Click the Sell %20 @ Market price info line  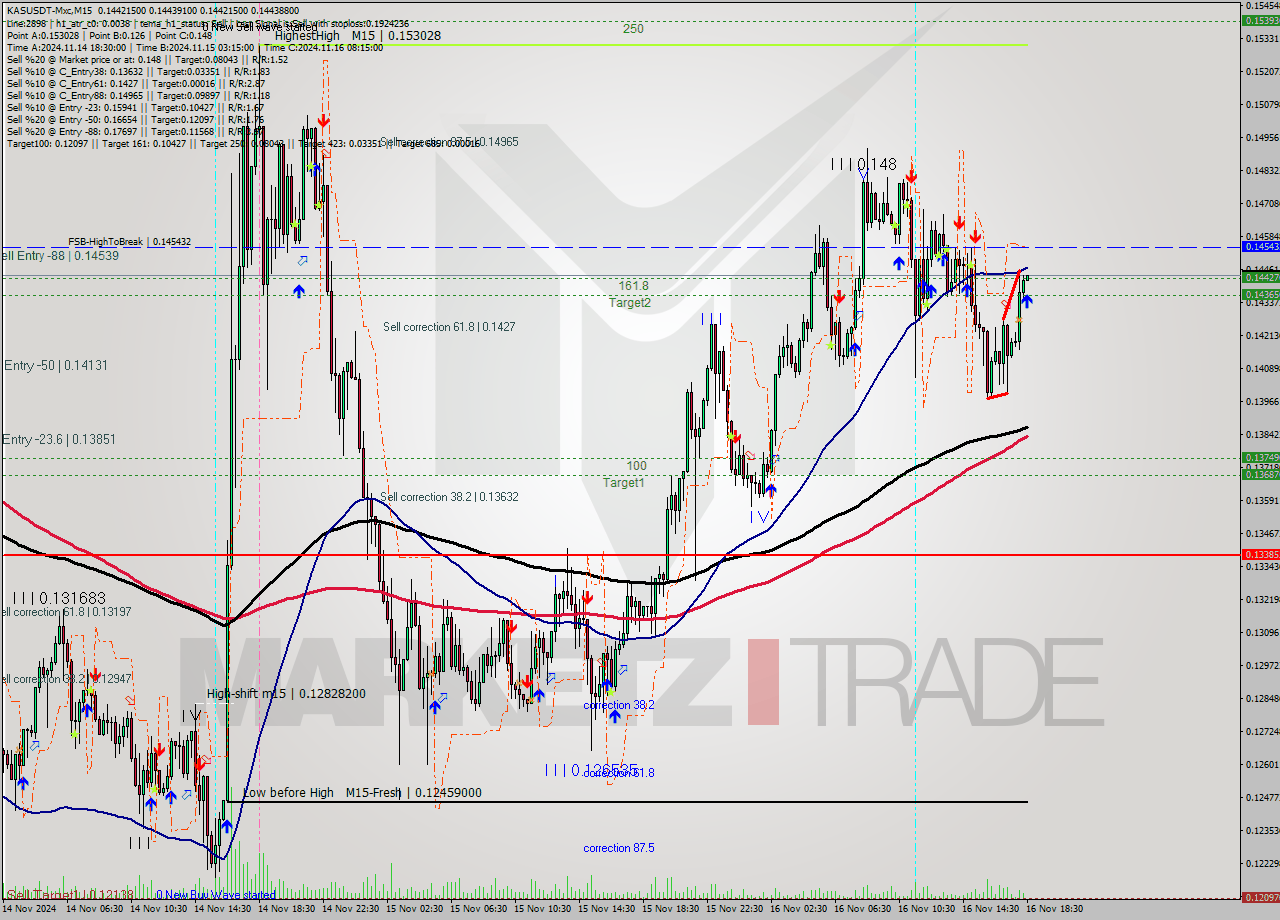(147, 59)
